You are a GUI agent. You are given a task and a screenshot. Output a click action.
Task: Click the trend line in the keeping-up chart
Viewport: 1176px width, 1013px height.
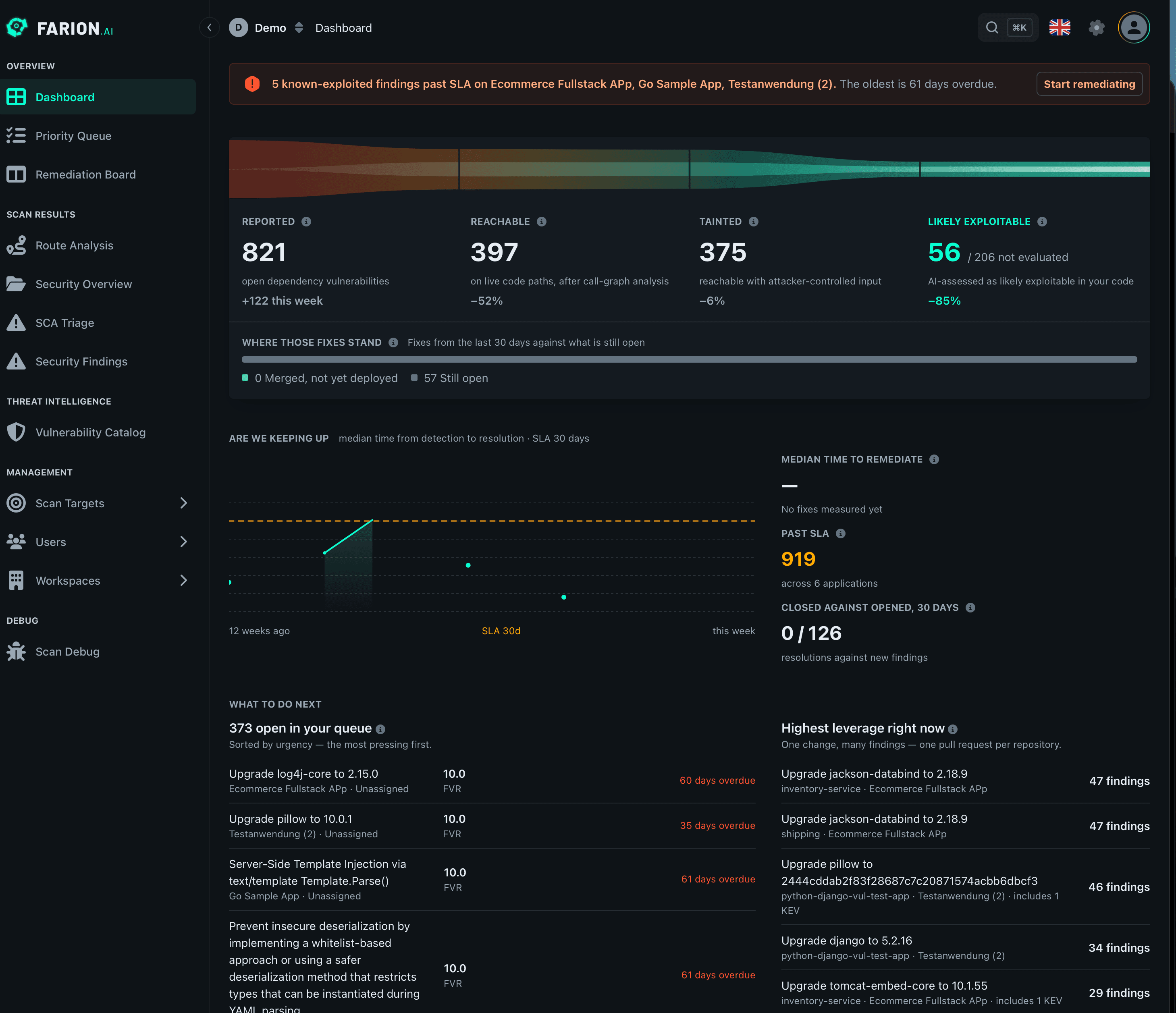click(x=349, y=536)
